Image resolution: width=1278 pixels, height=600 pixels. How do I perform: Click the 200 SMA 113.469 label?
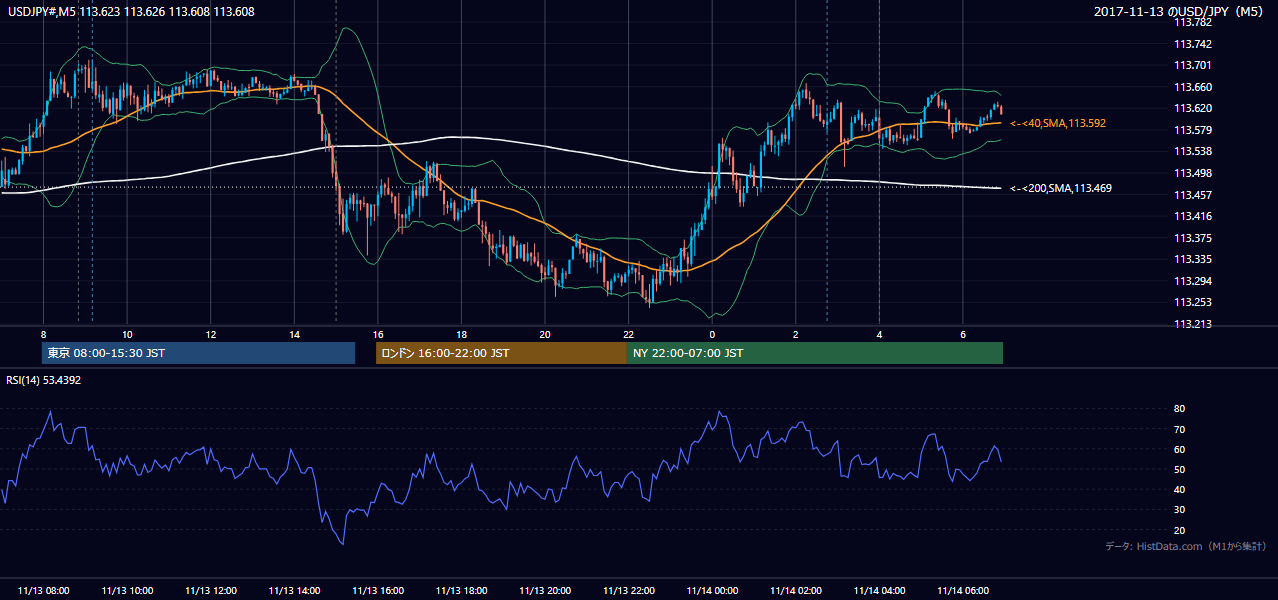pos(1061,188)
